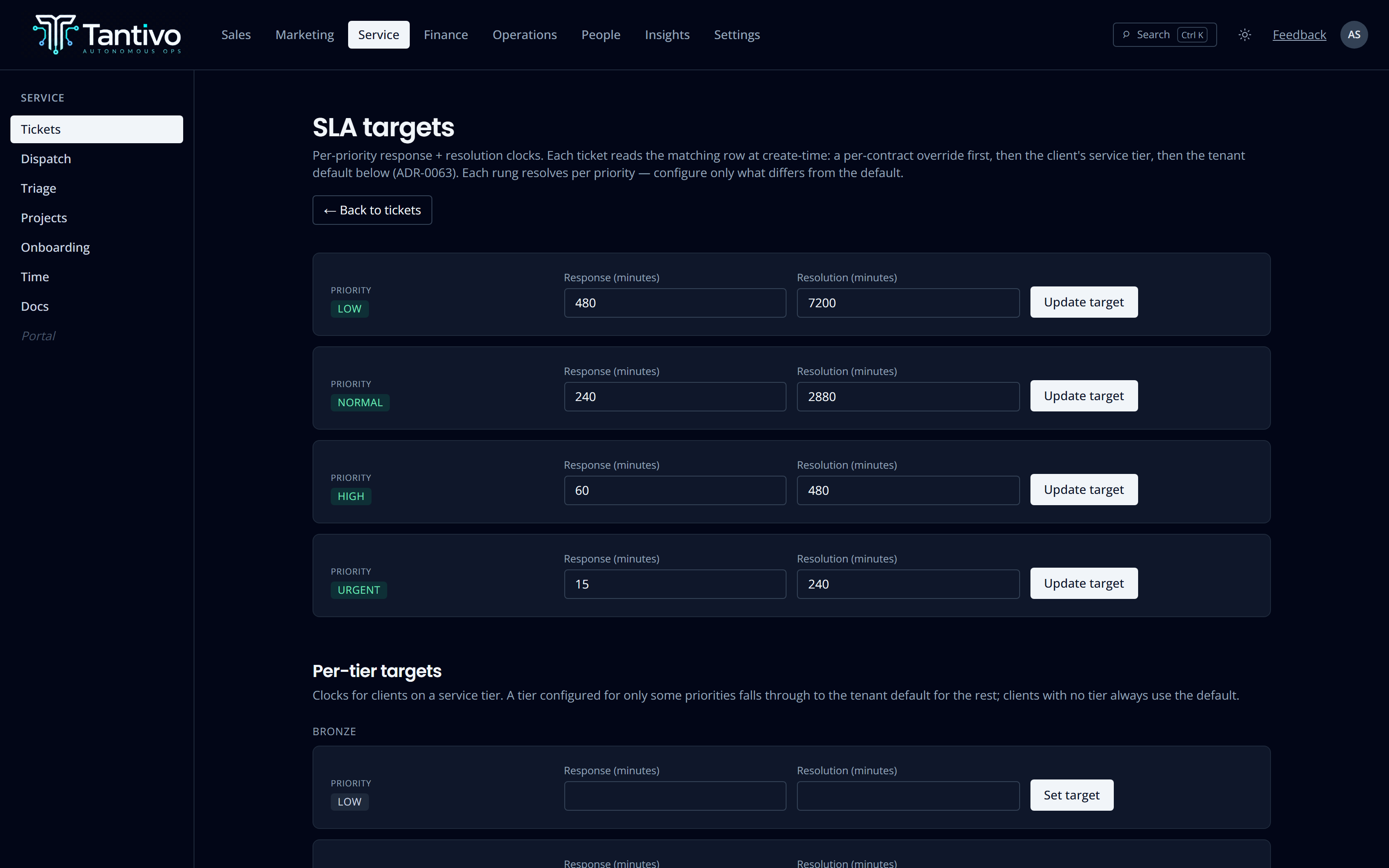Edit High priority Resolution minutes field
1389x868 pixels.
908,490
